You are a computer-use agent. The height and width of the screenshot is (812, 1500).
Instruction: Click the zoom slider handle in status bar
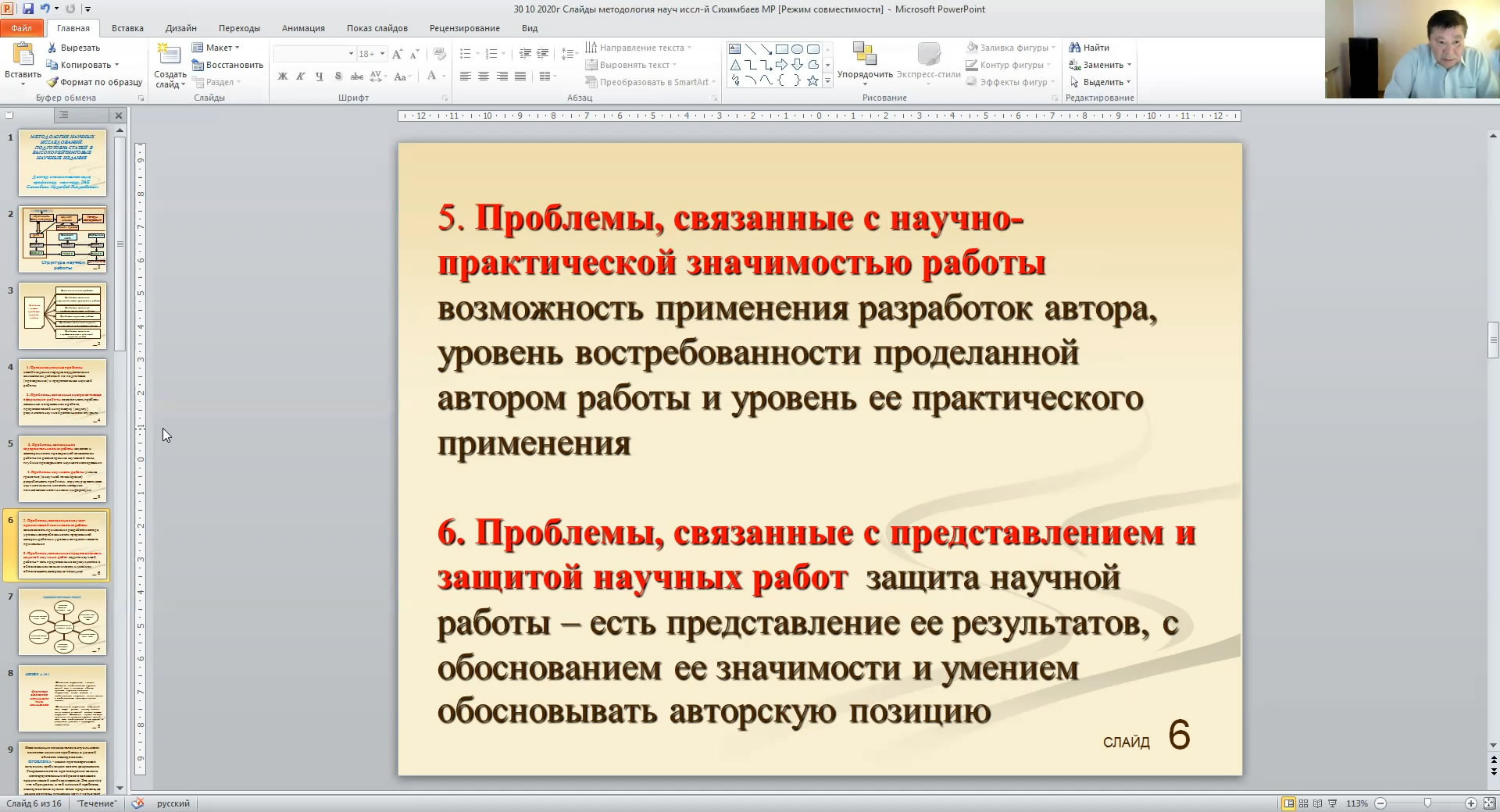point(1427,803)
